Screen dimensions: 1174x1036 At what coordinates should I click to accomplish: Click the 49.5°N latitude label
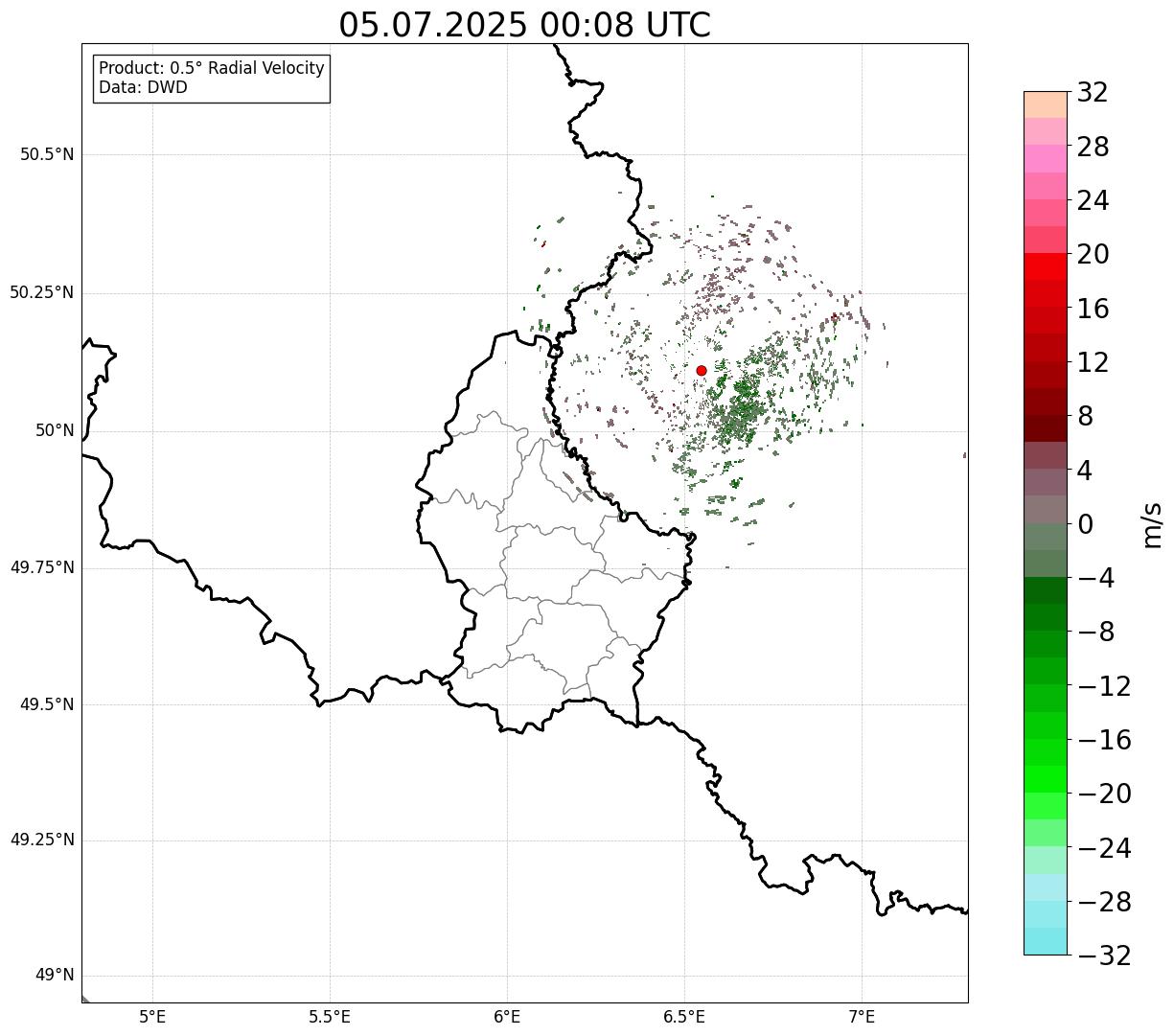[x=47, y=704]
